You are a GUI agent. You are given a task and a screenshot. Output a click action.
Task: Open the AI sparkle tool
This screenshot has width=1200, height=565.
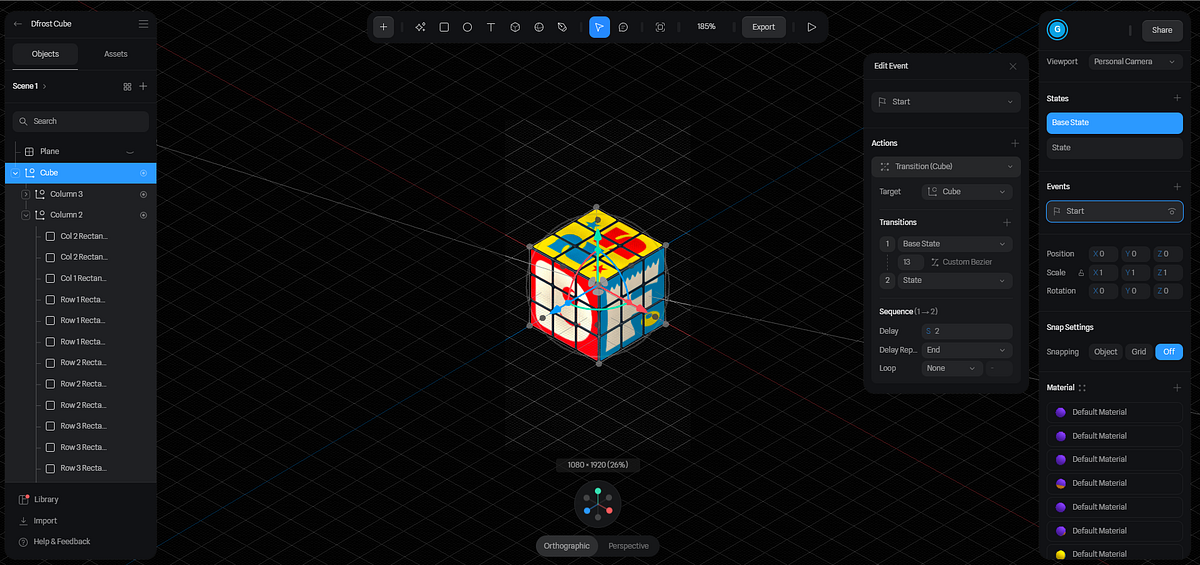coord(420,27)
